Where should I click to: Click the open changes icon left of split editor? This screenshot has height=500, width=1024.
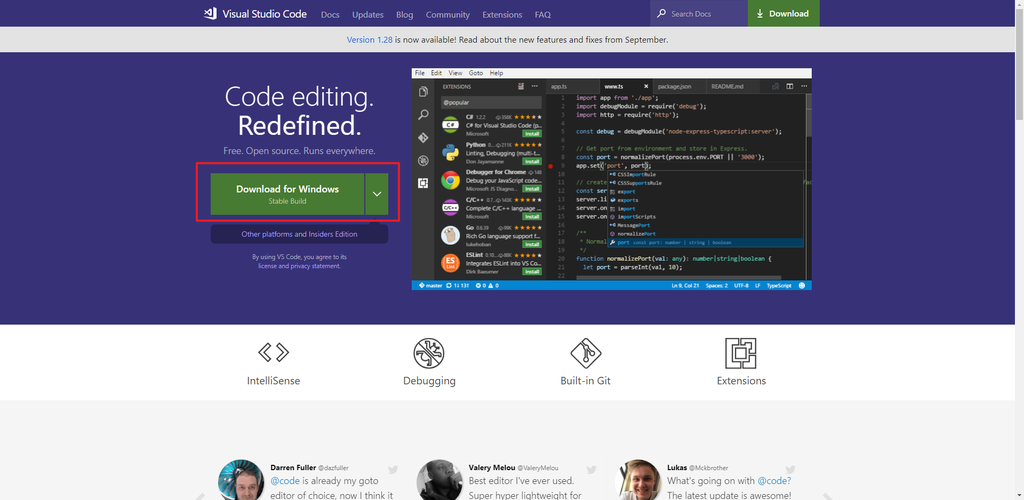775,86
